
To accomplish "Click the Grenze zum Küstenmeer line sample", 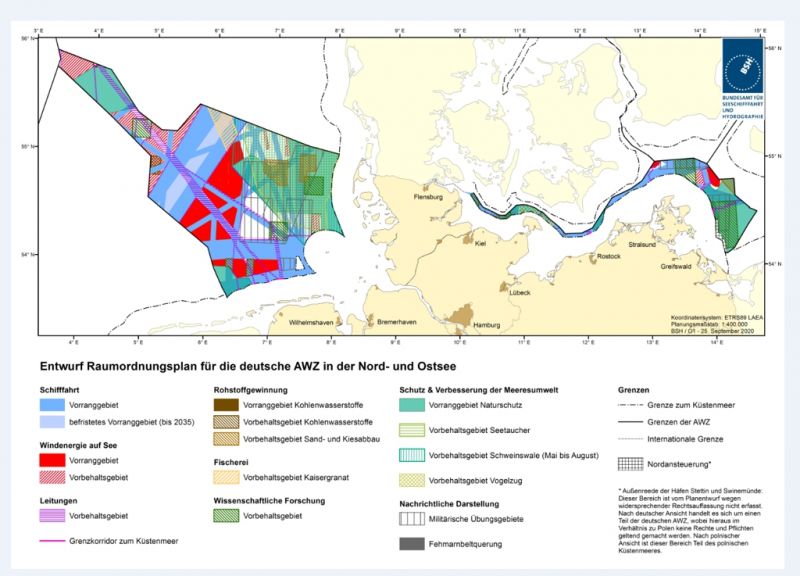I will click(630, 405).
